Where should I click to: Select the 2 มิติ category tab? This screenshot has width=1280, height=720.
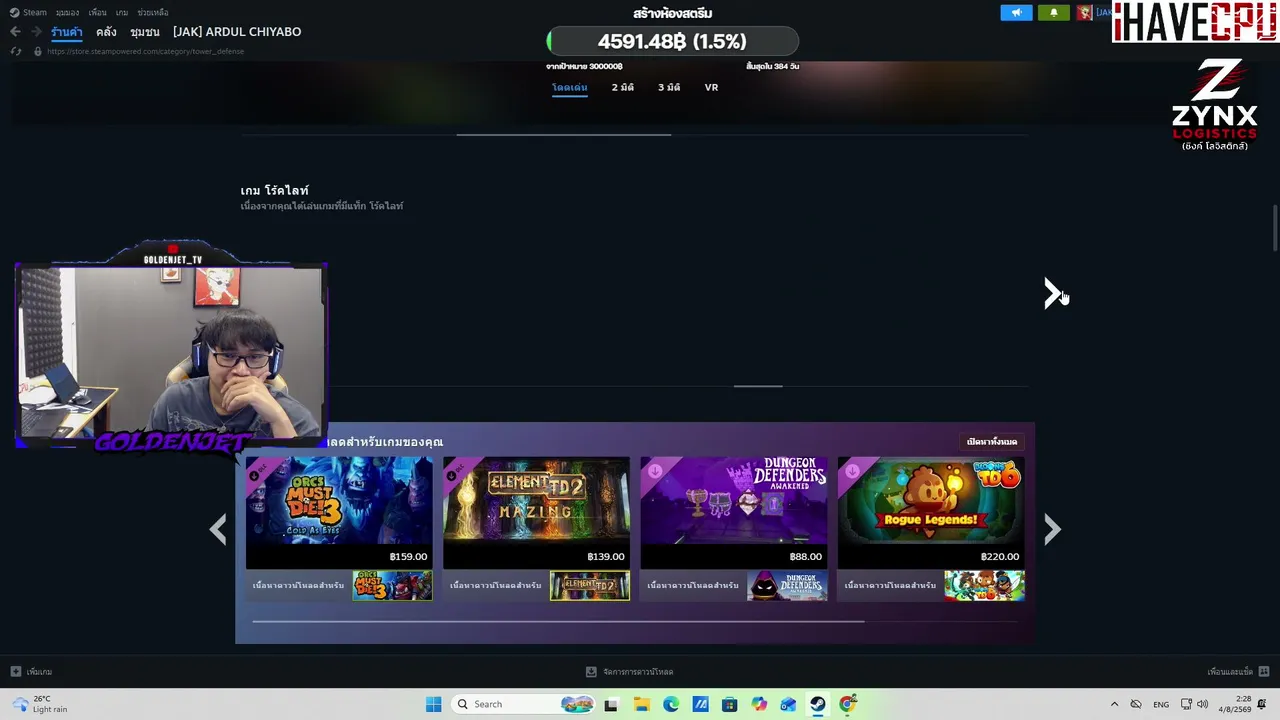(x=623, y=87)
